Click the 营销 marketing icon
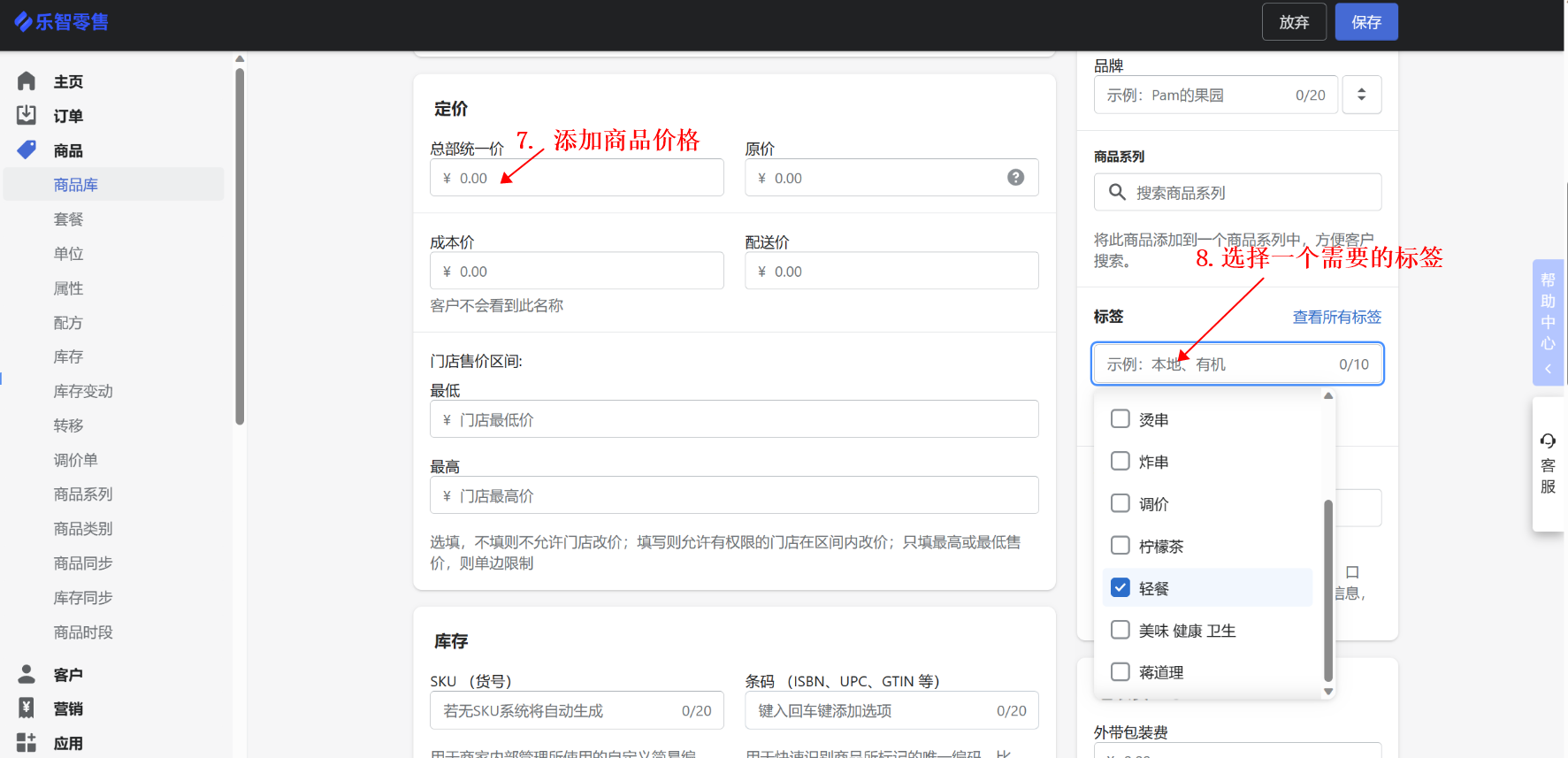The image size is (1568, 758). 27,708
